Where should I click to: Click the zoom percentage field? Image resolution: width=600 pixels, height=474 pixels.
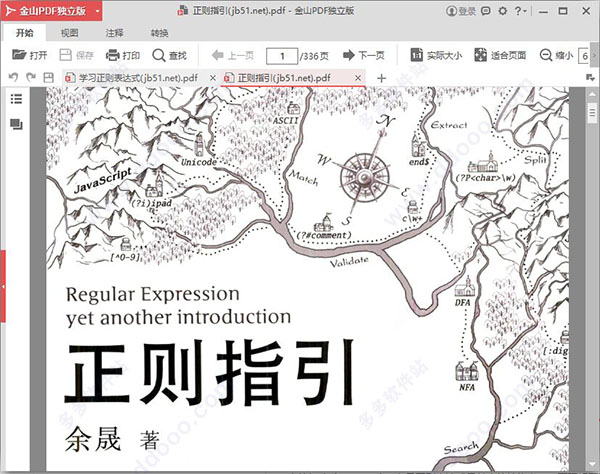coord(584,56)
